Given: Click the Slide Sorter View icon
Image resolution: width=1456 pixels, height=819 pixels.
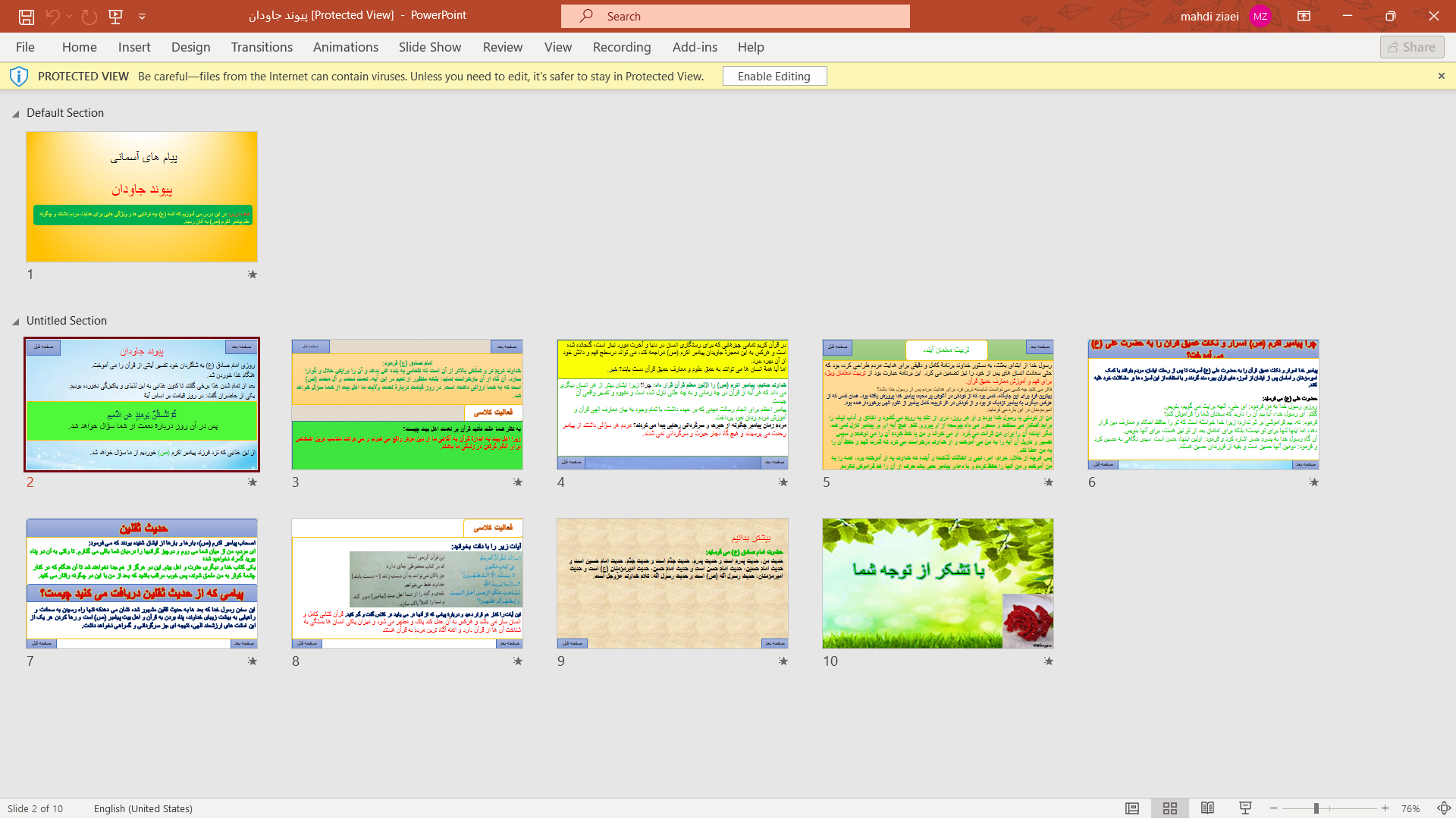Looking at the screenshot, I should [1170, 808].
